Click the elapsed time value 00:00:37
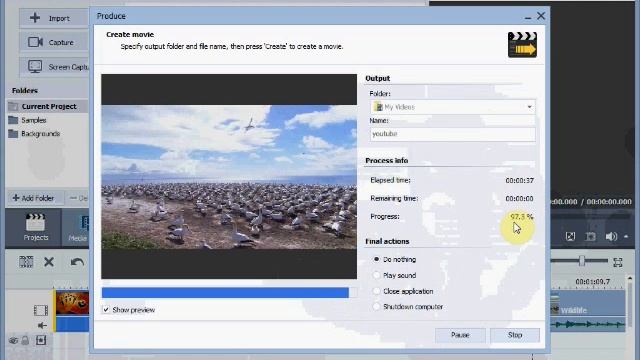The image size is (640, 360). (519, 180)
